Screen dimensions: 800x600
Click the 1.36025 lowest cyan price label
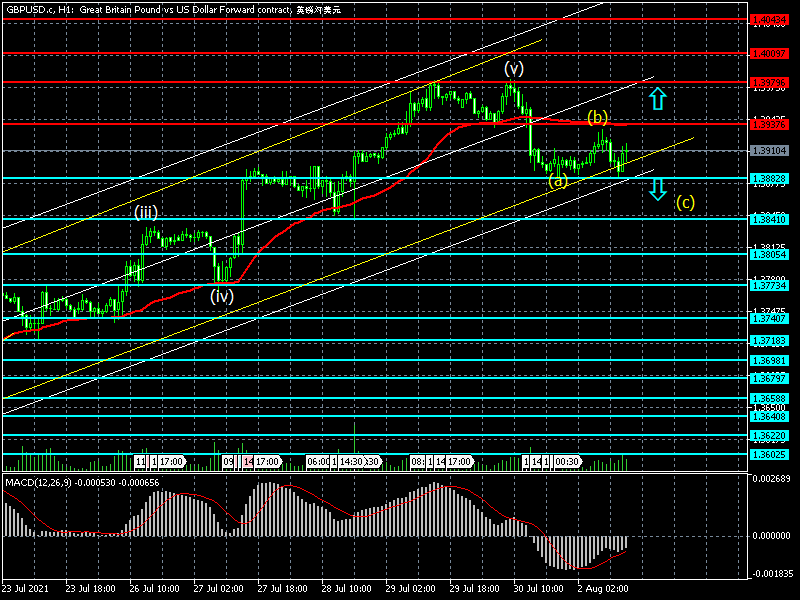pyautogui.click(x=769, y=454)
